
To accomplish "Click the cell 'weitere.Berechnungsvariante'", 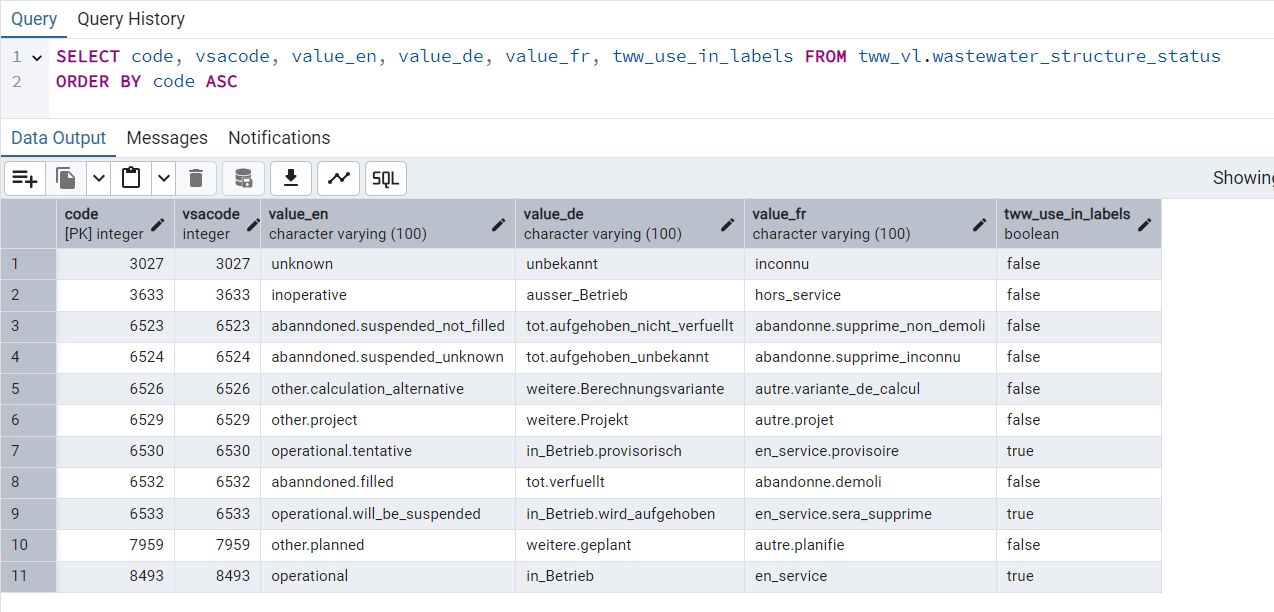I will pyautogui.click(x=630, y=389).
